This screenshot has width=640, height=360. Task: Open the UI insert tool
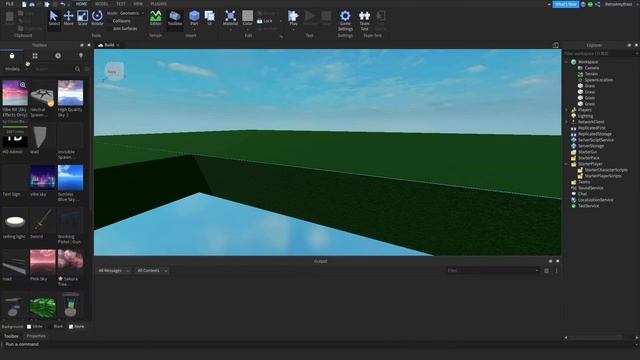click(x=210, y=18)
